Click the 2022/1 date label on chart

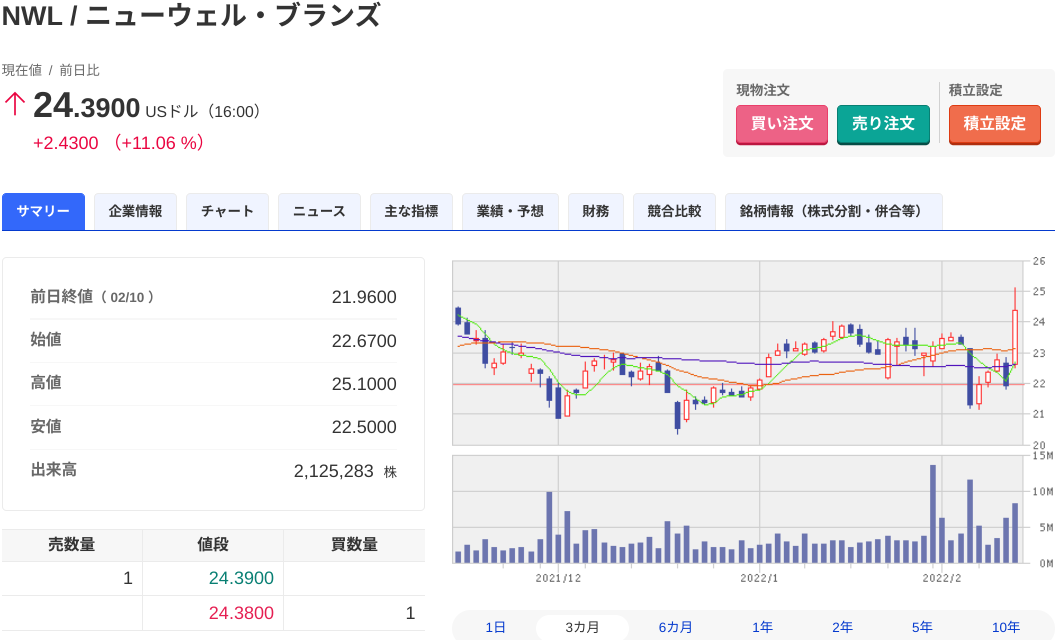759,579
